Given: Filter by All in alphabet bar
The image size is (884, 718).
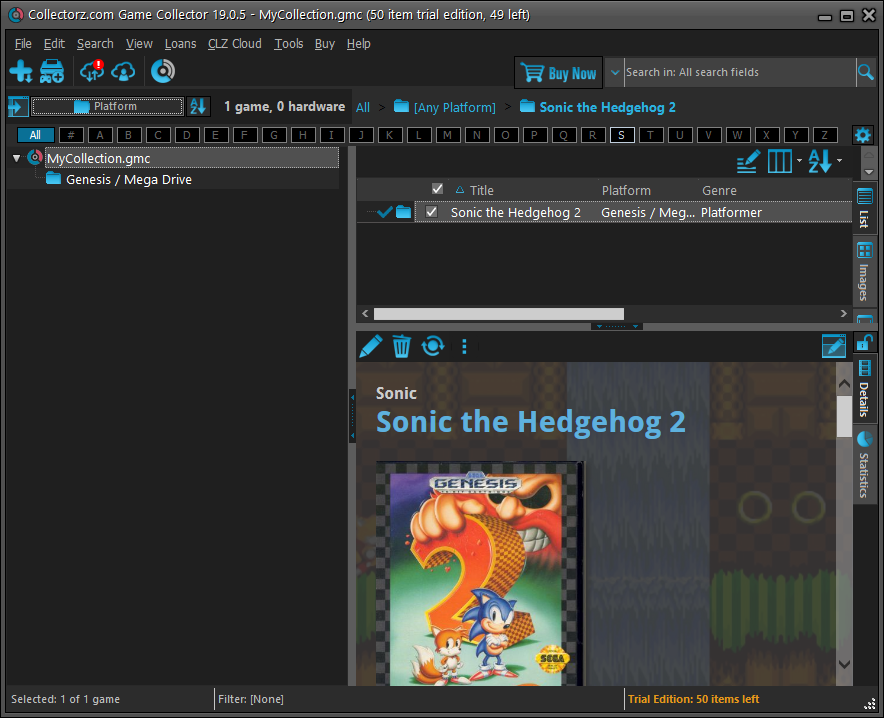Looking at the screenshot, I should (36, 135).
